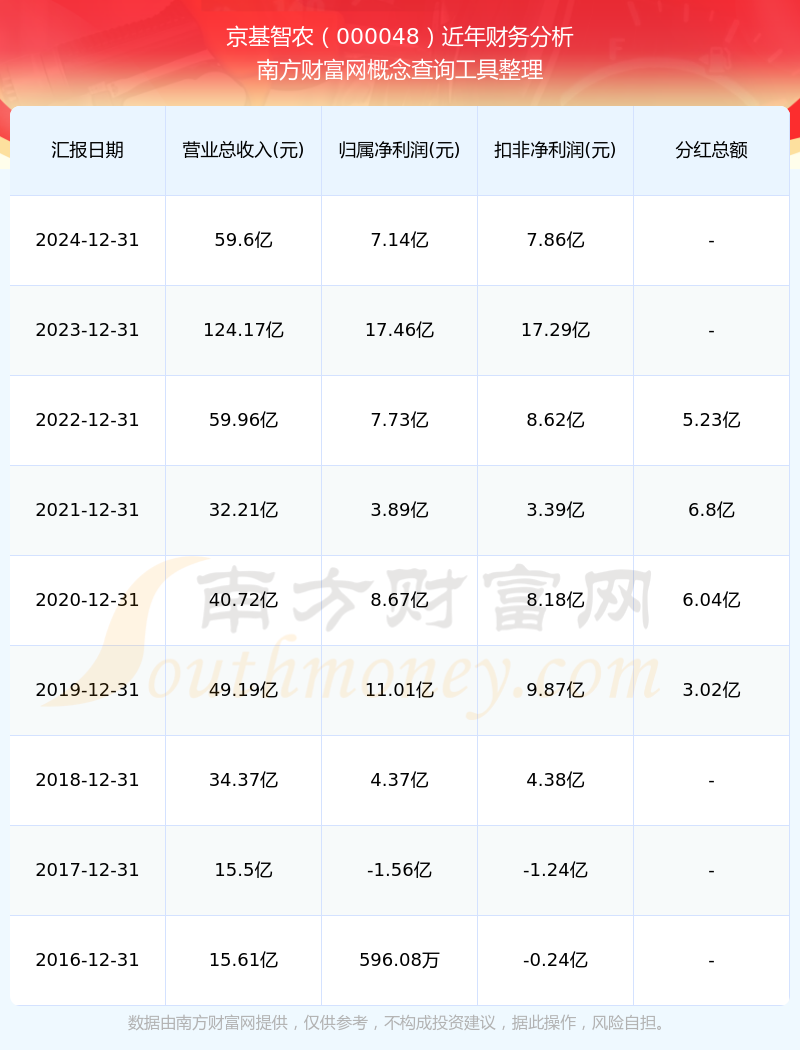Select the 归属净利润(元) column header
Image resolution: width=800 pixels, height=1050 pixels.
[400, 150]
